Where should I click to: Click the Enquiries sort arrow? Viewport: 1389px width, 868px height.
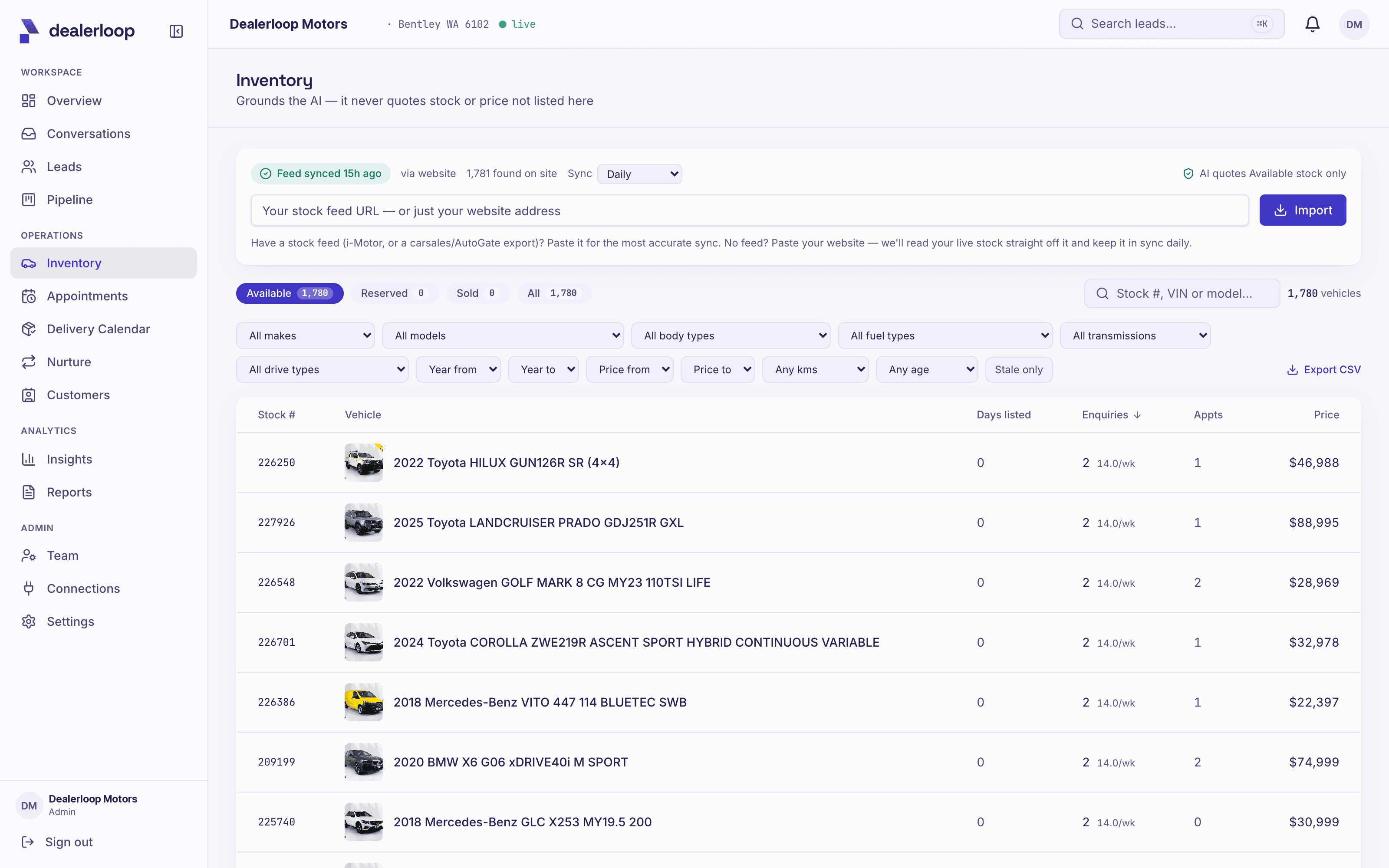1138,415
